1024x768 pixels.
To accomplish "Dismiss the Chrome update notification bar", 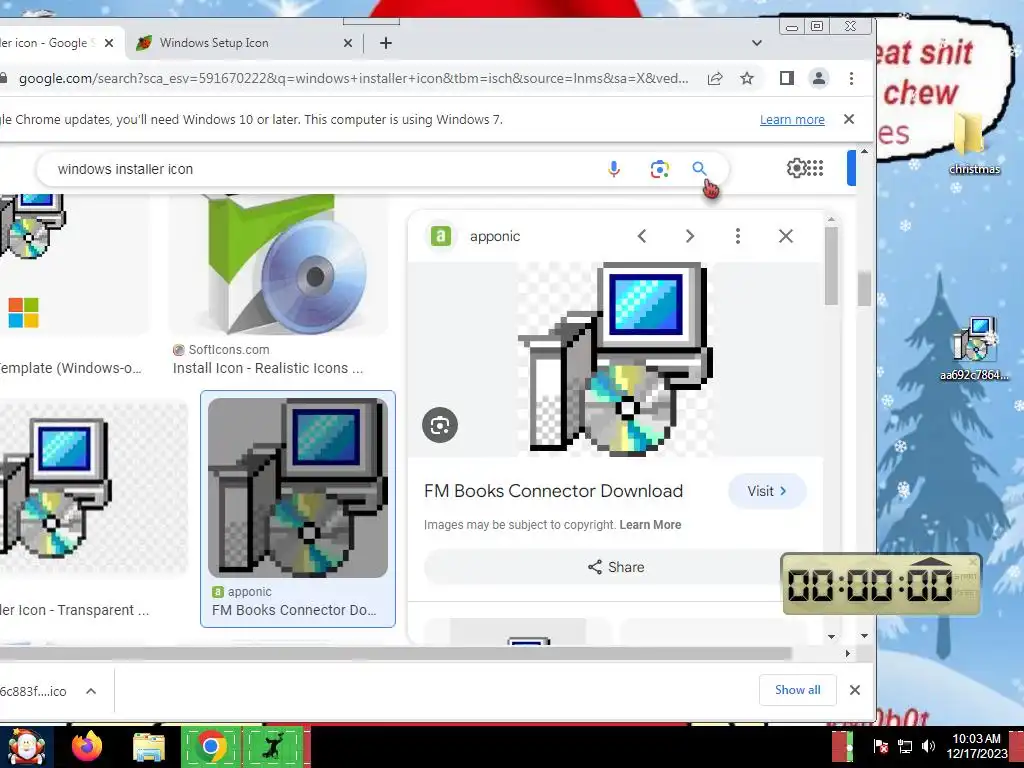I will coord(849,120).
